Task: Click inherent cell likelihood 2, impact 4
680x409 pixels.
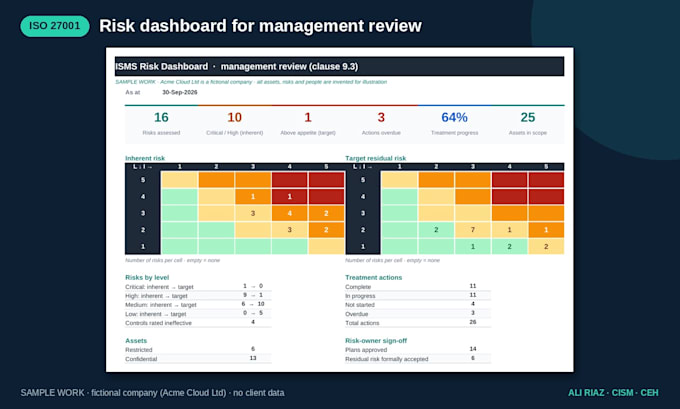Action: 290,230
